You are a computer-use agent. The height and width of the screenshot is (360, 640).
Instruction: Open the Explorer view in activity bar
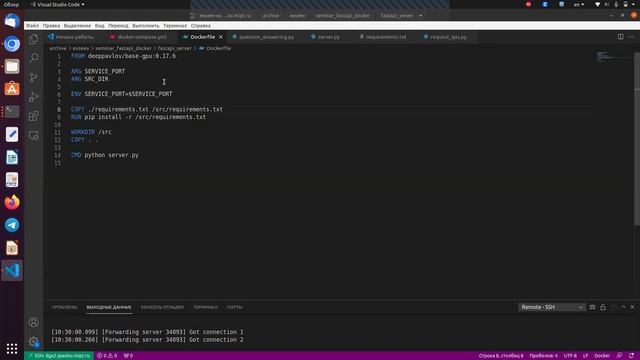(x=33, y=39)
